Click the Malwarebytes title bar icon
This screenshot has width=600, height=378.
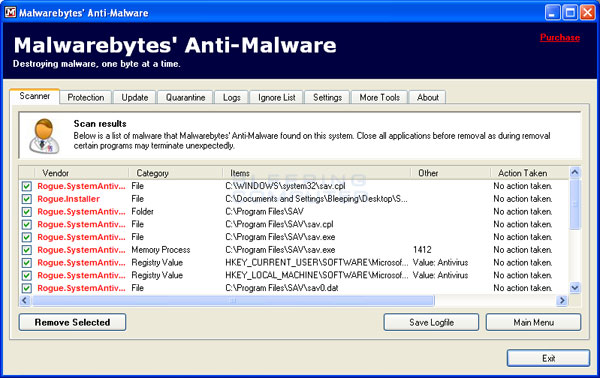[10, 12]
